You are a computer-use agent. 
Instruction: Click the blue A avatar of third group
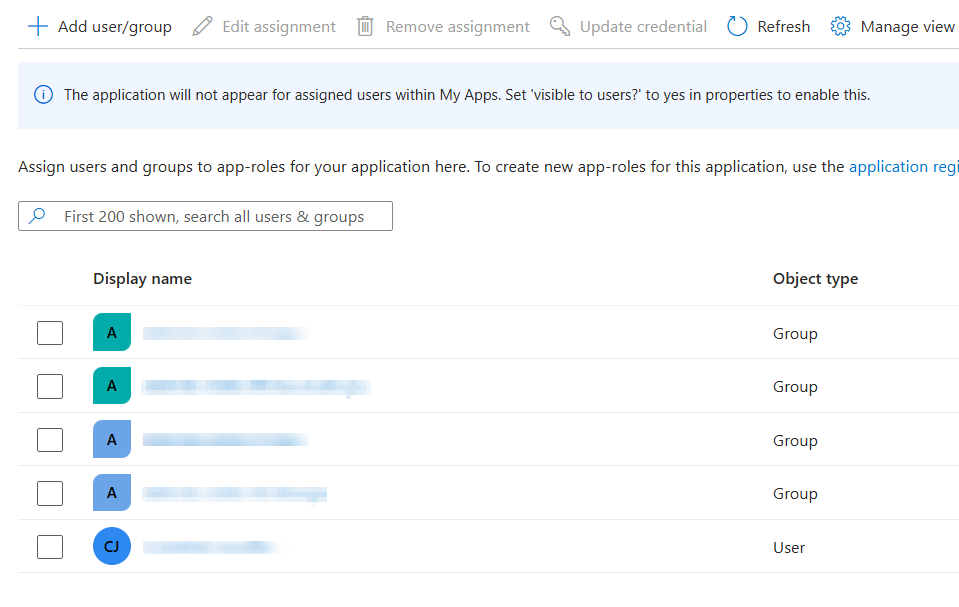pos(112,439)
